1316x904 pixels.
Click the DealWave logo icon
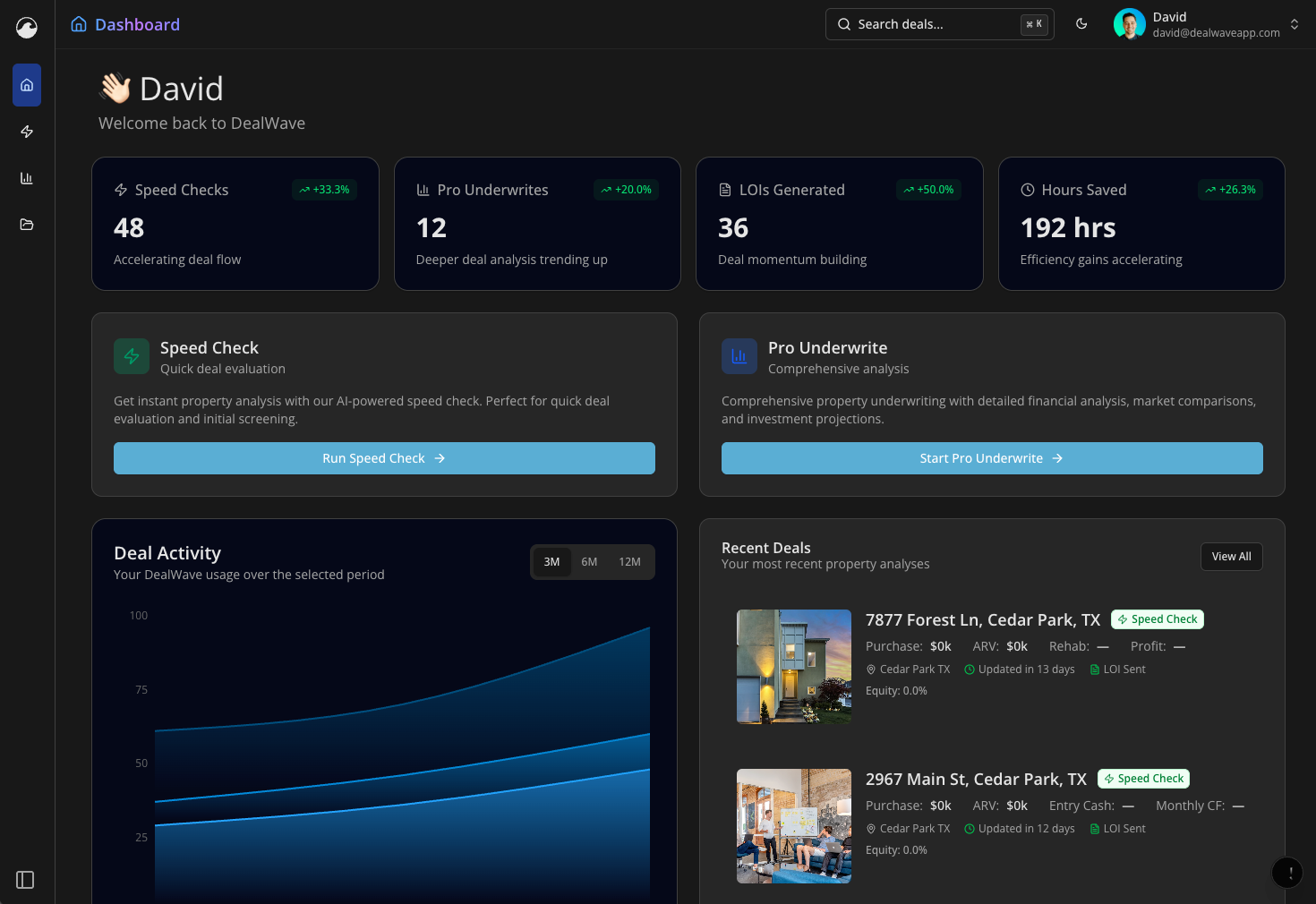coord(27,28)
